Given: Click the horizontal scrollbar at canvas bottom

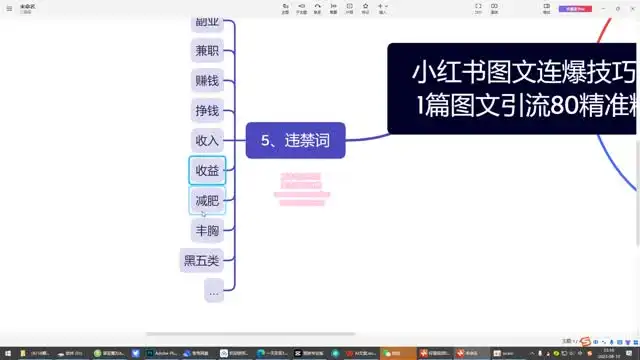Looking at the screenshot, I should pyautogui.click(x=250, y=334).
